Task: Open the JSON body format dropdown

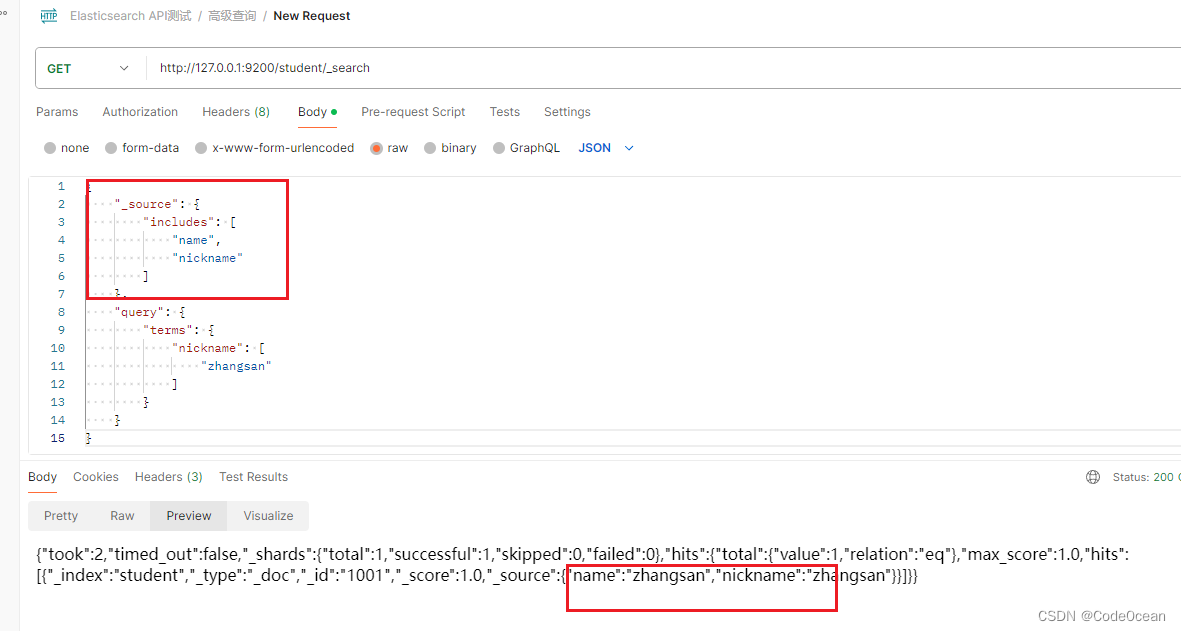Action: (x=606, y=148)
